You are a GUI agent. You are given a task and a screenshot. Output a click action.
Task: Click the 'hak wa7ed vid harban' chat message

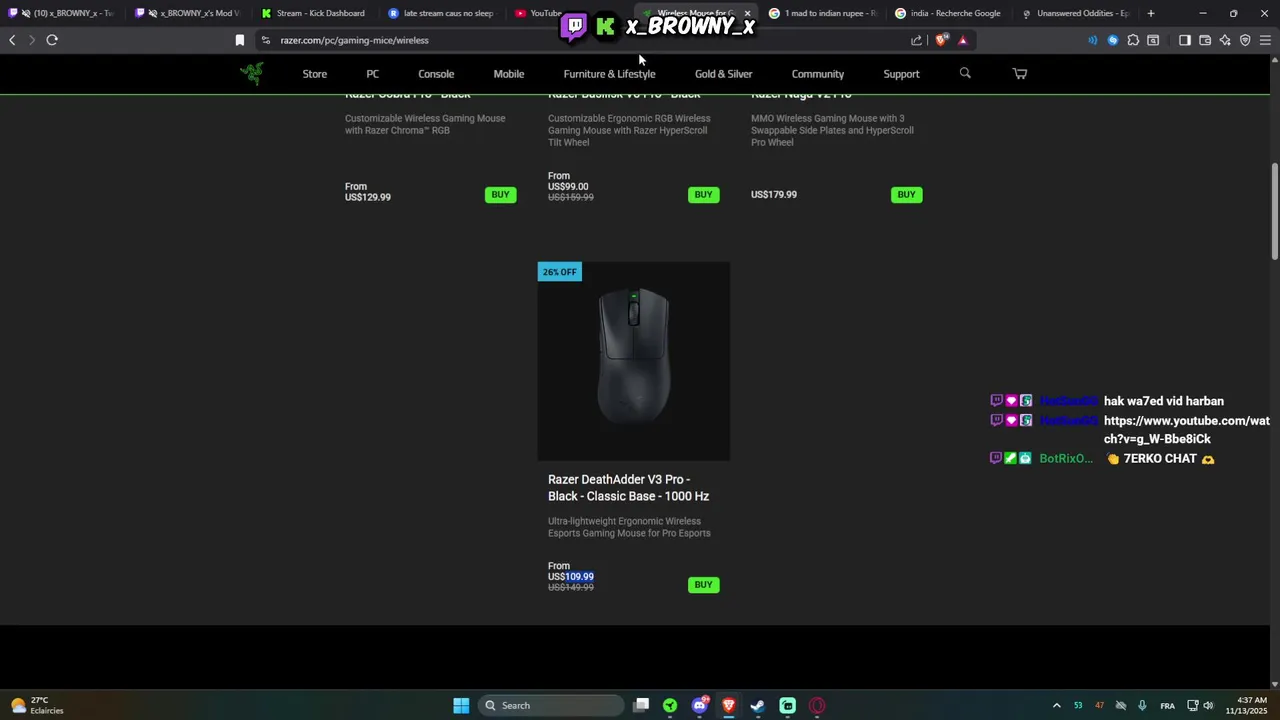coord(1164,401)
